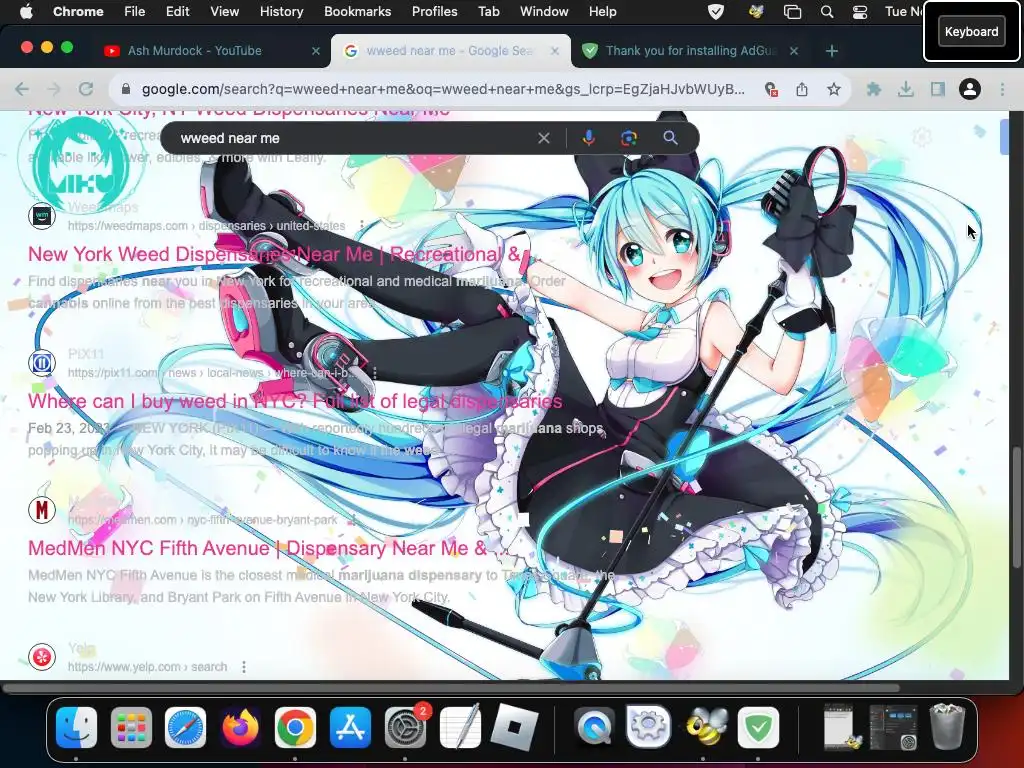Image resolution: width=1024 pixels, height=768 pixels.
Task: Open more options for PIX11 result
Action: [x=374, y=373]
